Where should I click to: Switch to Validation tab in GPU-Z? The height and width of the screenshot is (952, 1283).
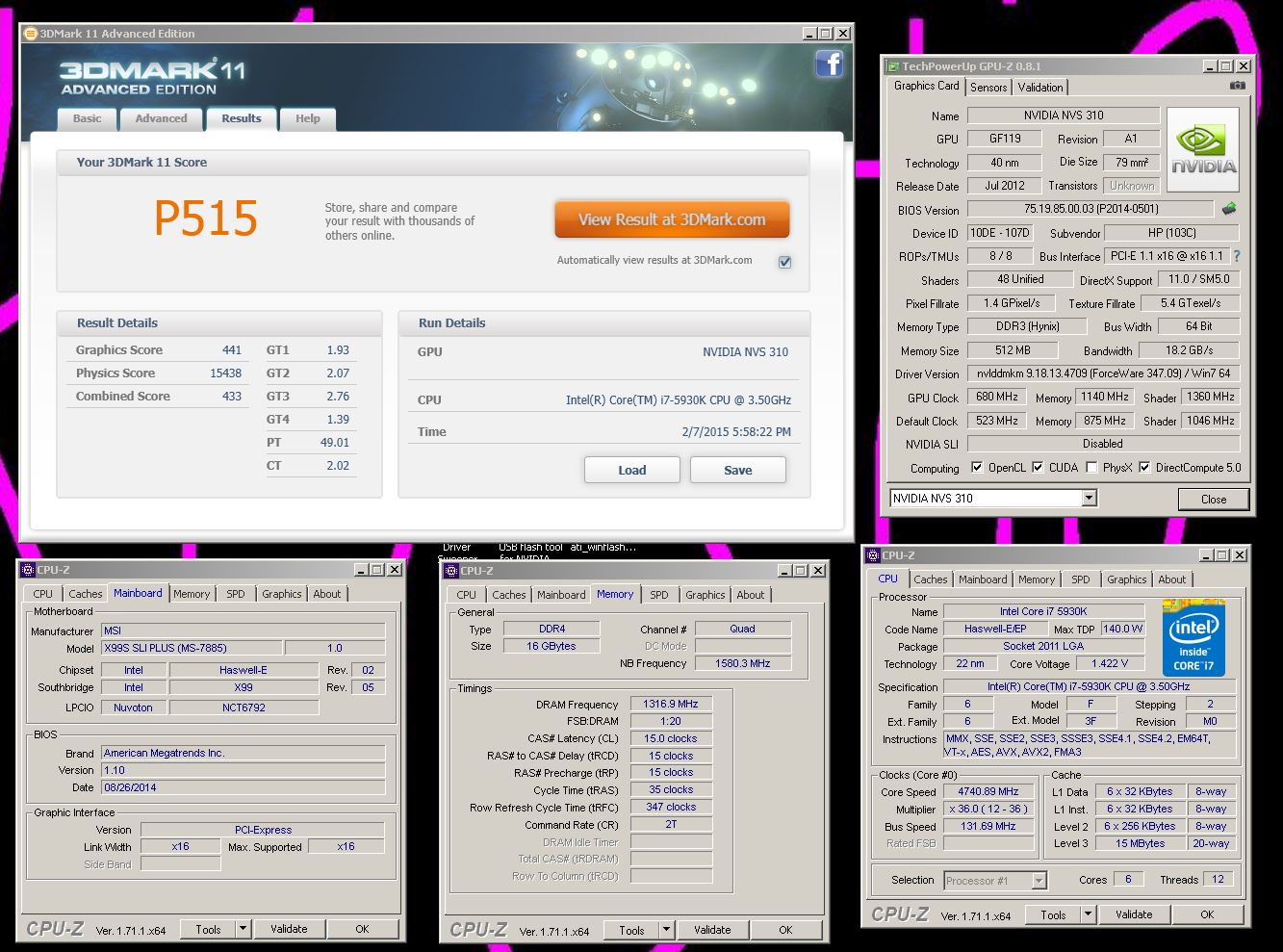point(1040,88)
